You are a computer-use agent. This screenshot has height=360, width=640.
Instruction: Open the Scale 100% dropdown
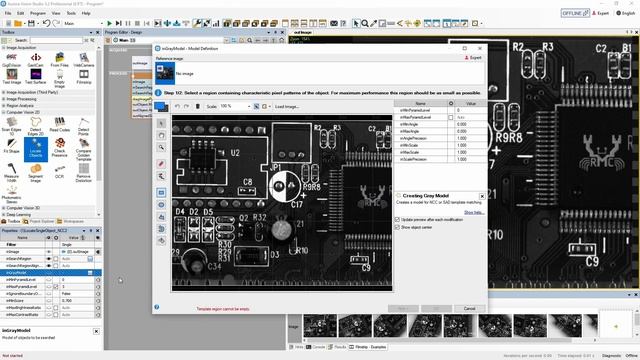point(249,106)
